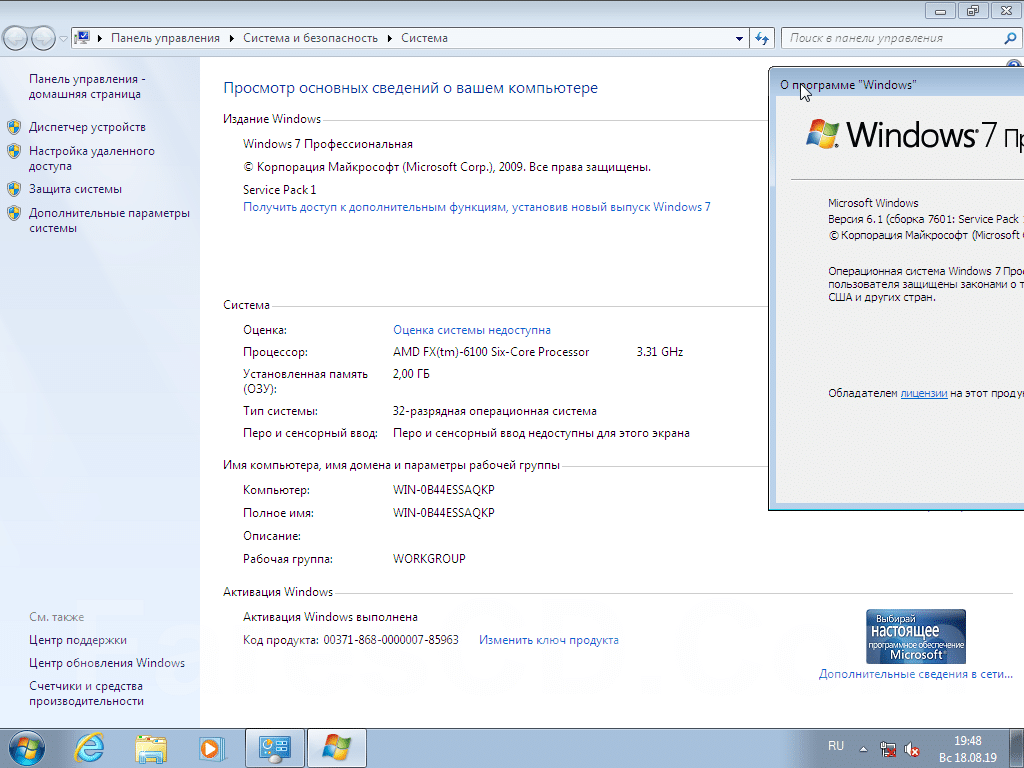The height and width of the screenshot is (768, 1024).
Task: Click the text "32-разрядная операционная система"
Action: 495,411
